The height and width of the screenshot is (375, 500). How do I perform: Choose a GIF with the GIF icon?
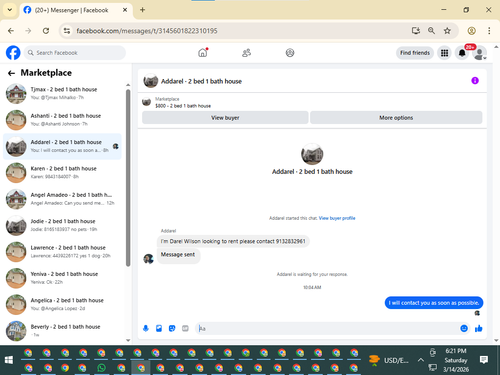185,328
